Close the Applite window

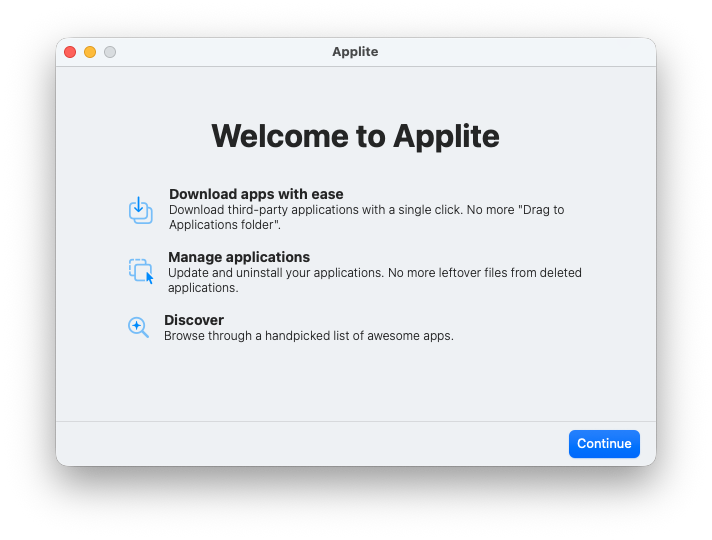pyautogui.click(x=70, y=52)
